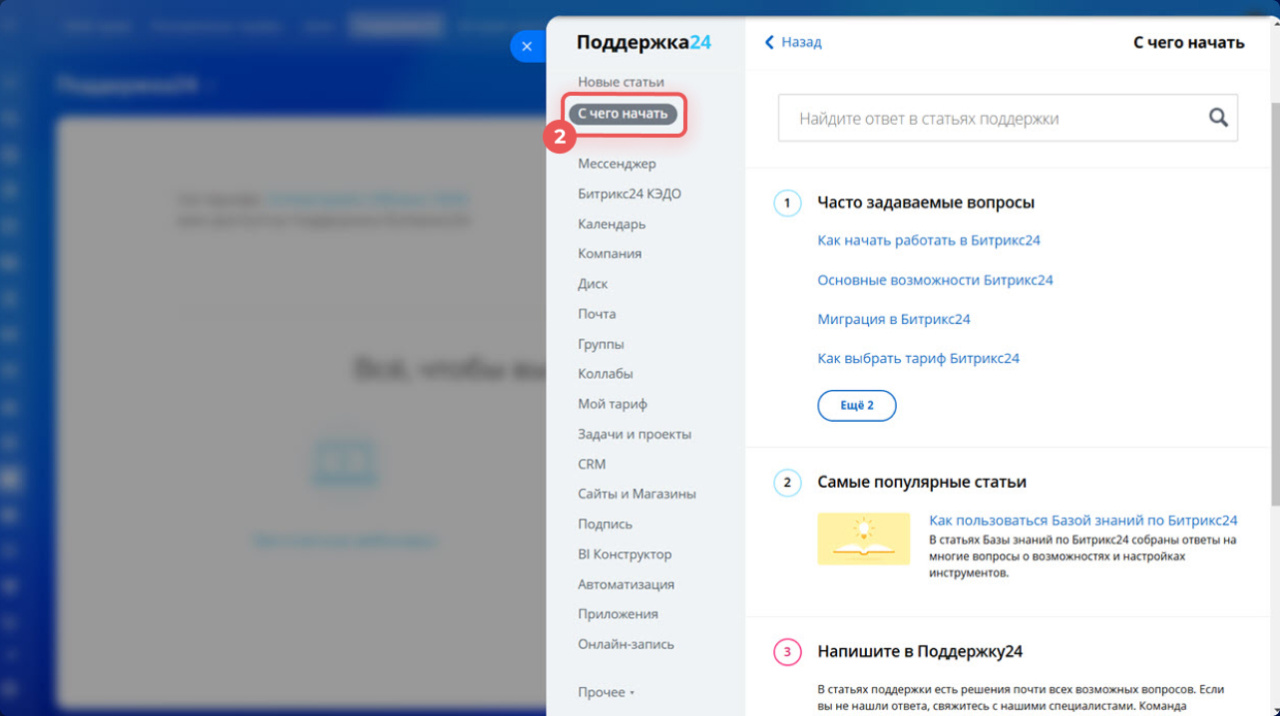The image size is (1280, 716).
Task: Click the Поддержка24 logo
Action: click(644, 42)
